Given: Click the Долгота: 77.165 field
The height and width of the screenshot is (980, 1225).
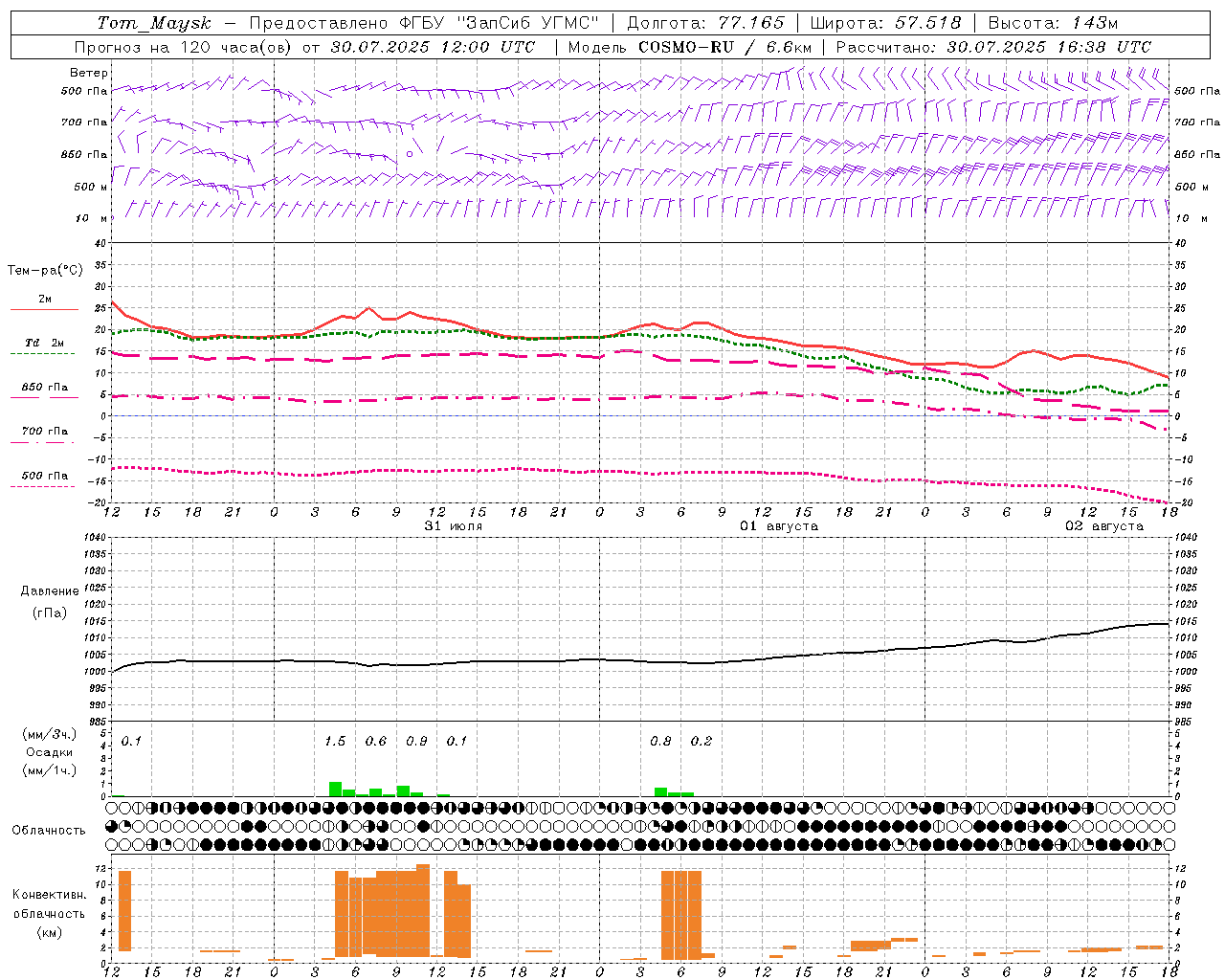Looking at the screenshot, I should click(705, 23).
